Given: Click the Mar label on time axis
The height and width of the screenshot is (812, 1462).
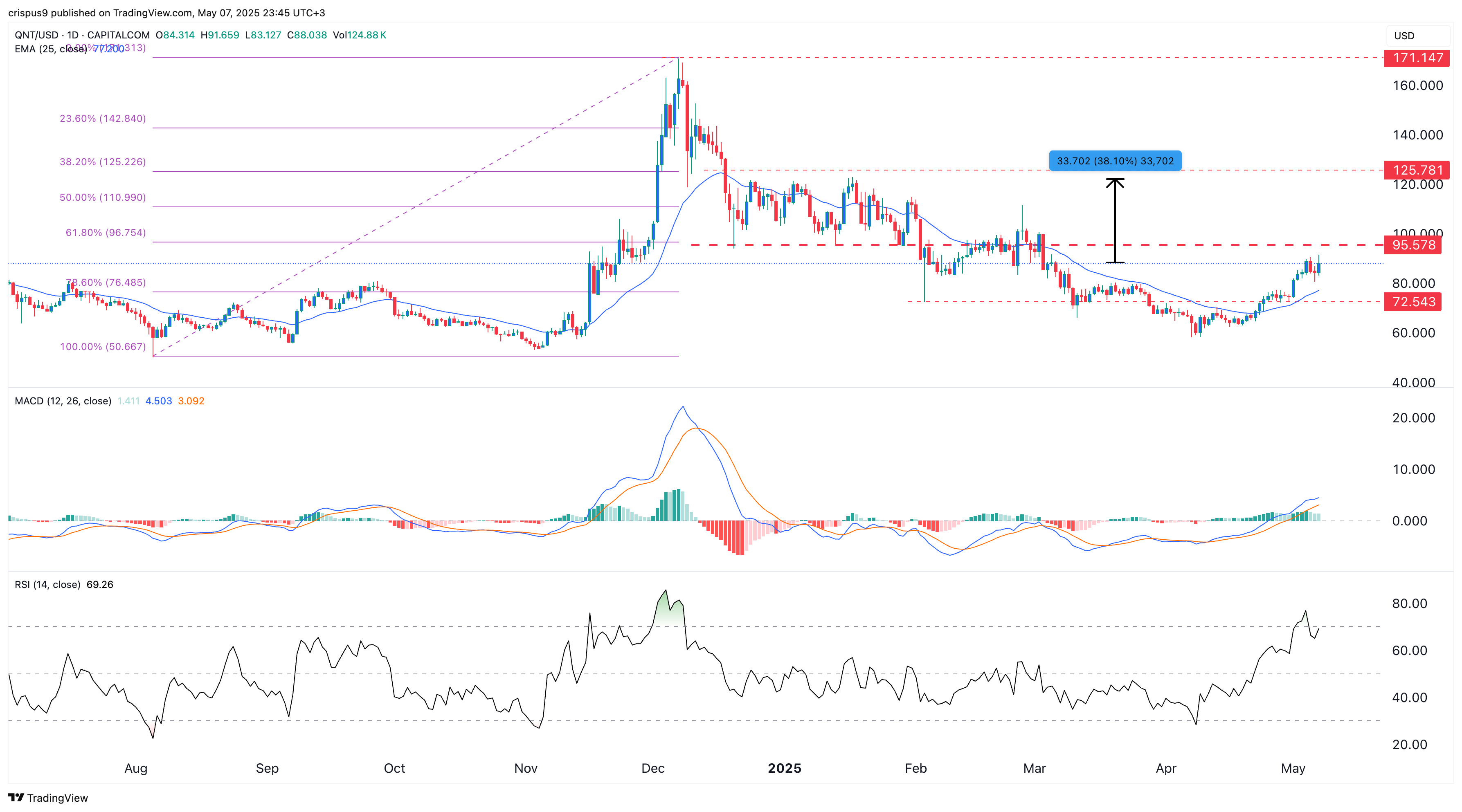Looking at the screenshot, I should pos(1034,768).
